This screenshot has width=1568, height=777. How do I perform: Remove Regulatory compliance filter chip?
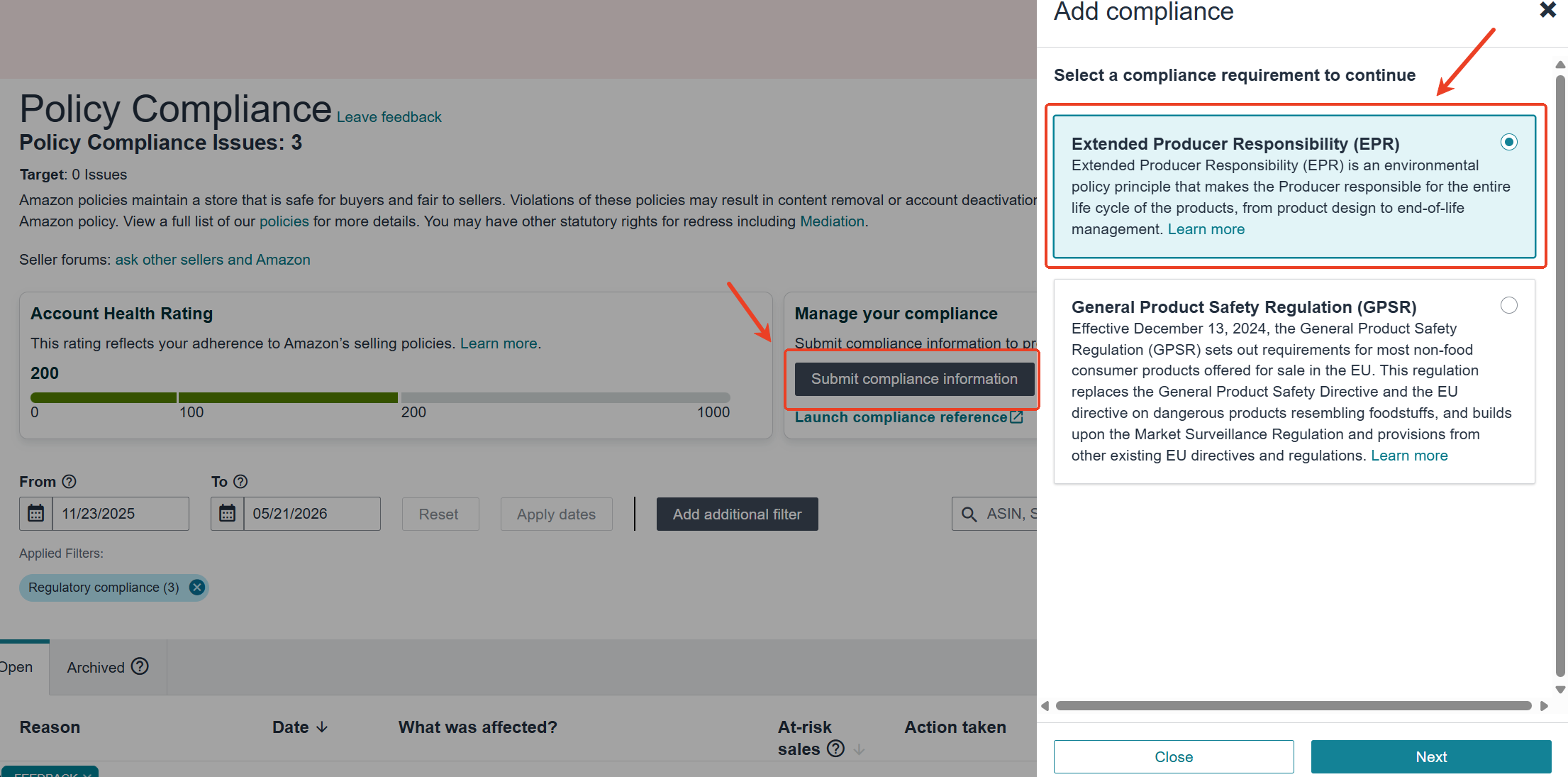point(197,588)
